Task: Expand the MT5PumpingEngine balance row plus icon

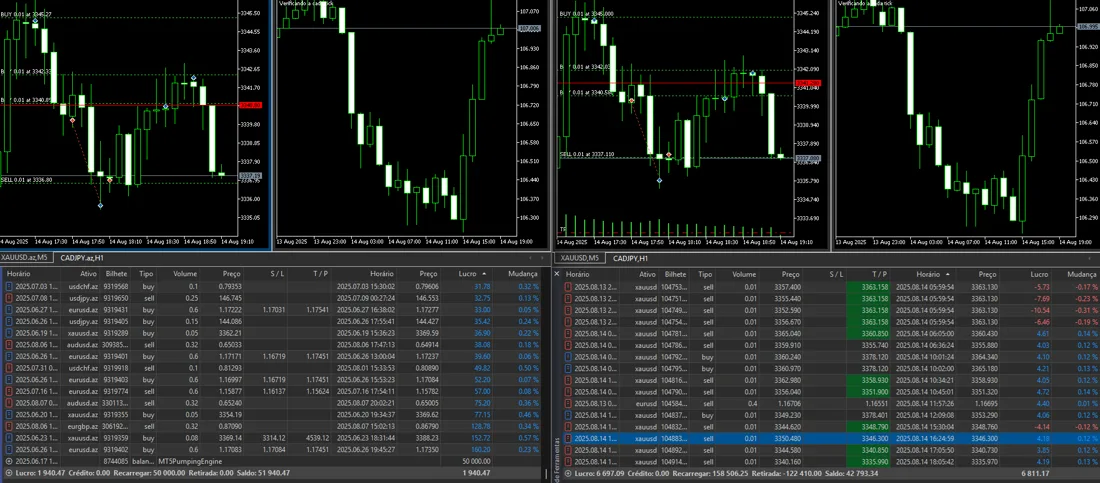Action: 8,461
